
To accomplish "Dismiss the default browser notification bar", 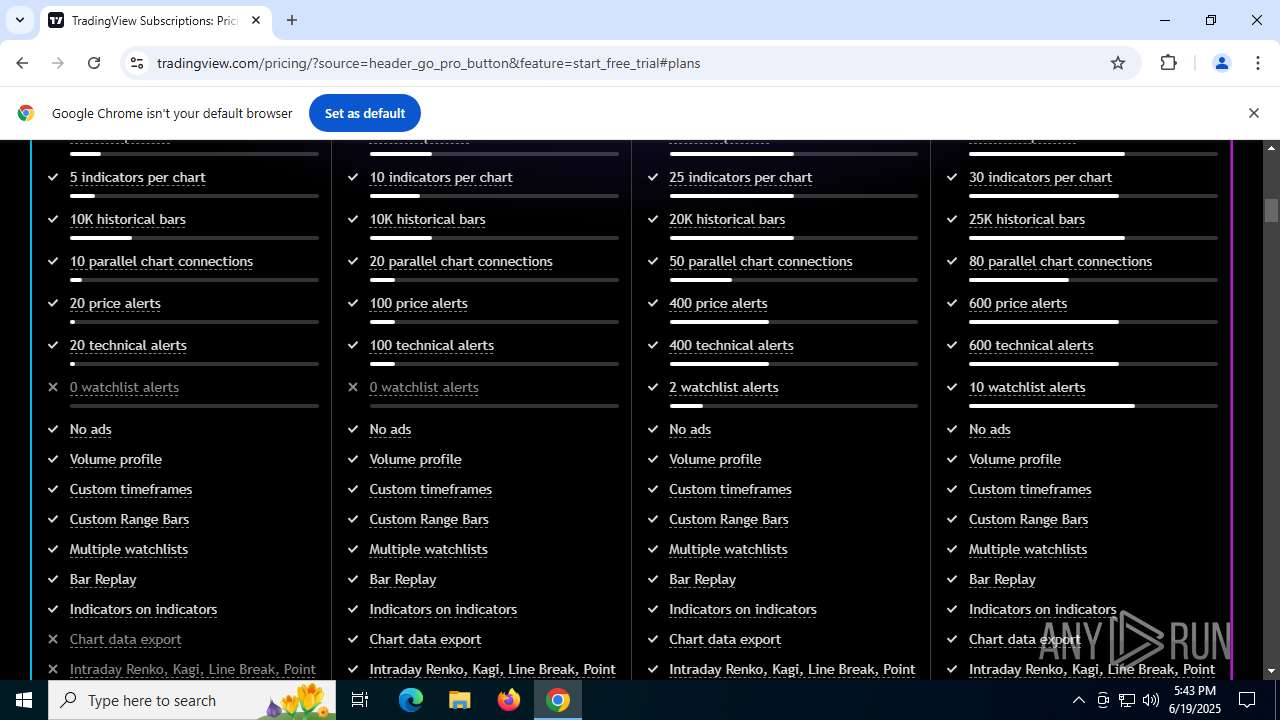I will coord(1253,113).
